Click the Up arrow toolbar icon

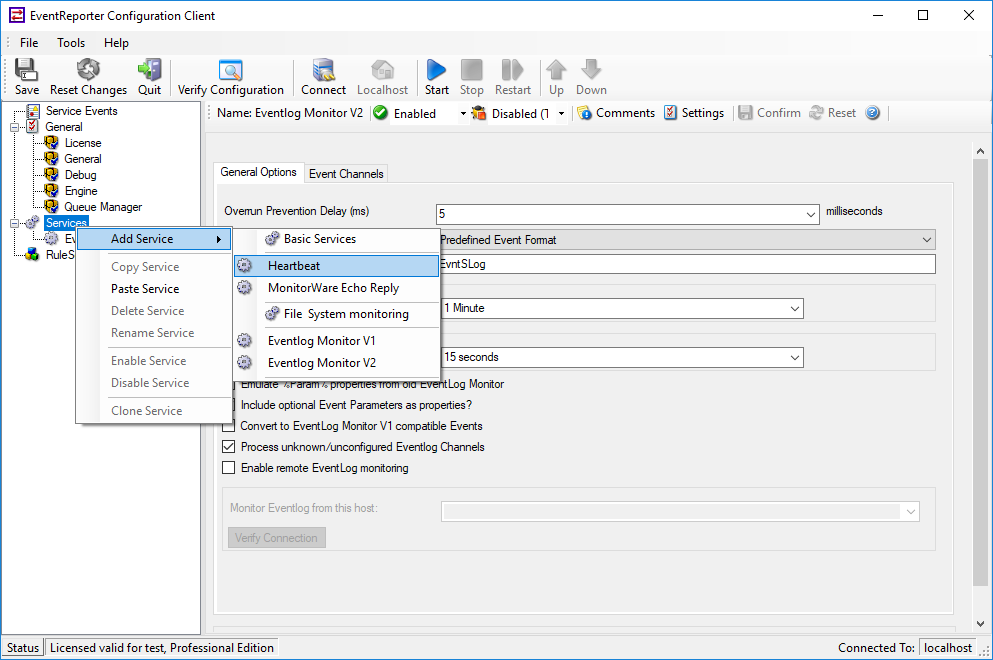(556, 70)
